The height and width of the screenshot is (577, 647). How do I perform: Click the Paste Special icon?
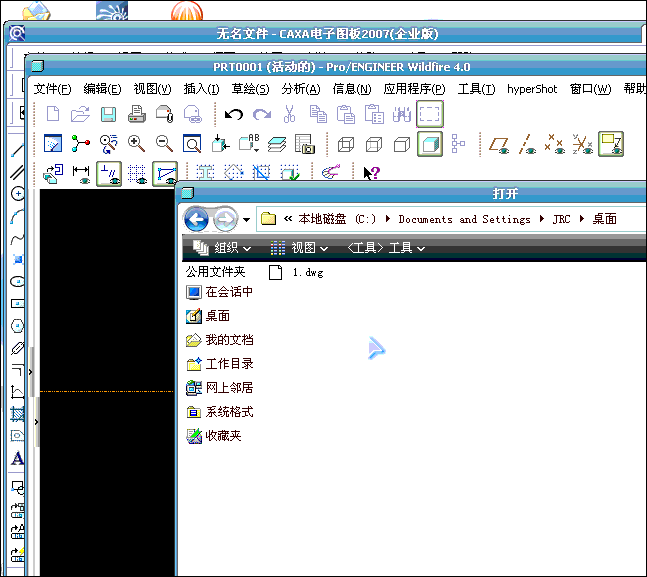coord(374,114)
